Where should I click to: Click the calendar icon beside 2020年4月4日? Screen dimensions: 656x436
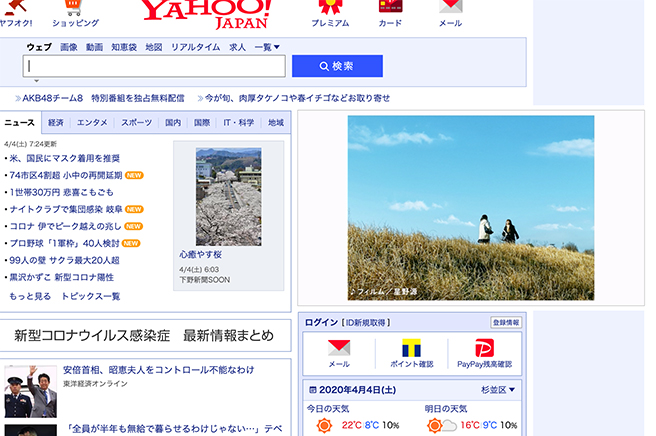click(x=312, y=390)
